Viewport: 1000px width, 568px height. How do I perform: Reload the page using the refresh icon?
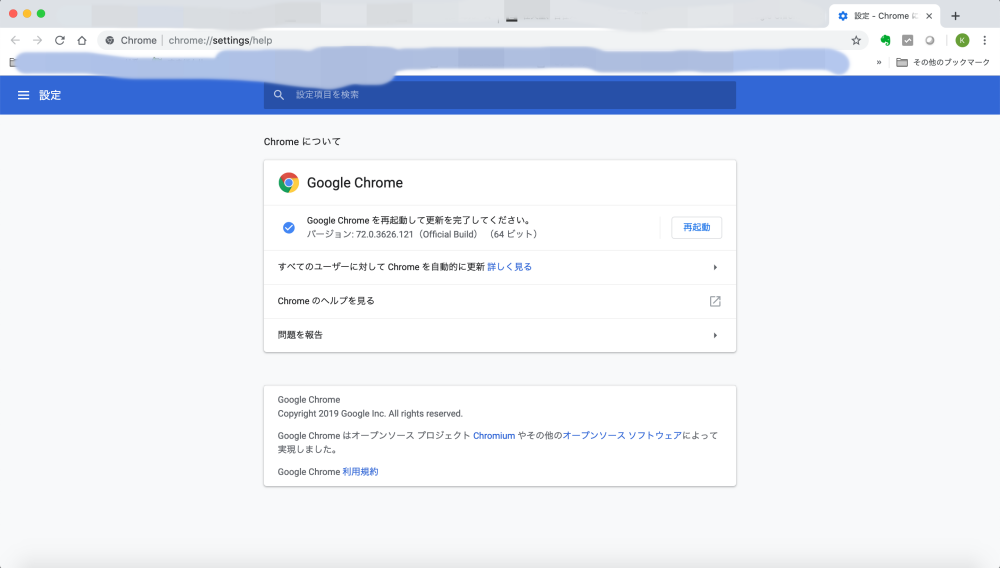[x=60, y=40]
